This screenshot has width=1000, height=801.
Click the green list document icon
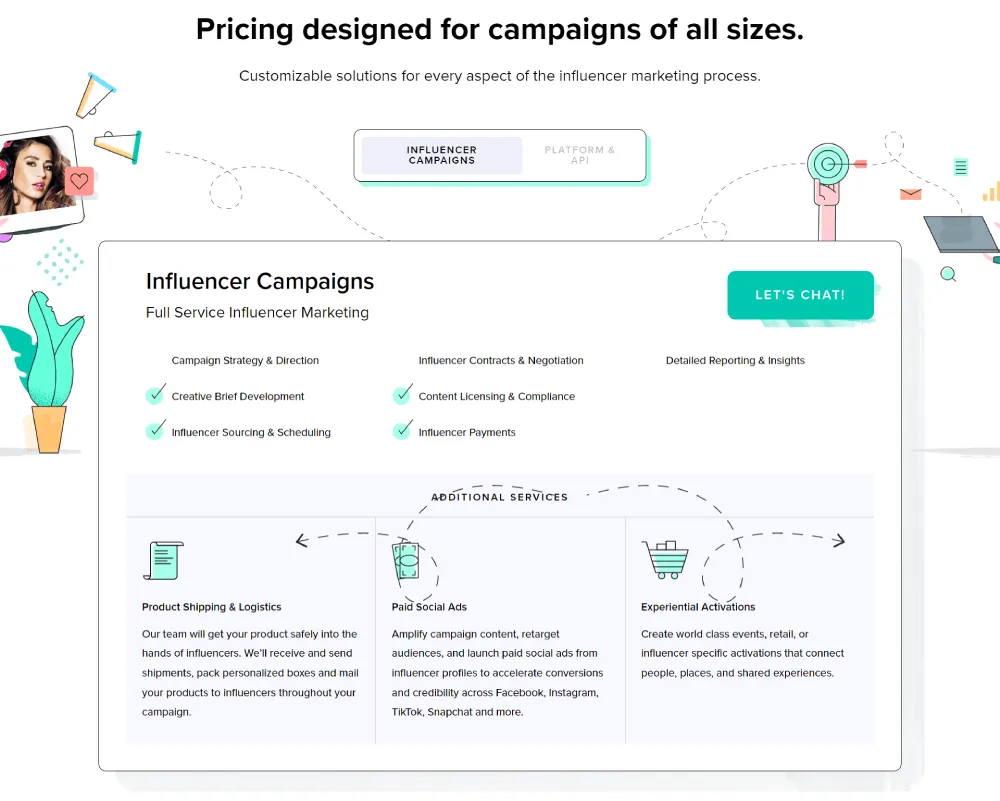(960, 167)
